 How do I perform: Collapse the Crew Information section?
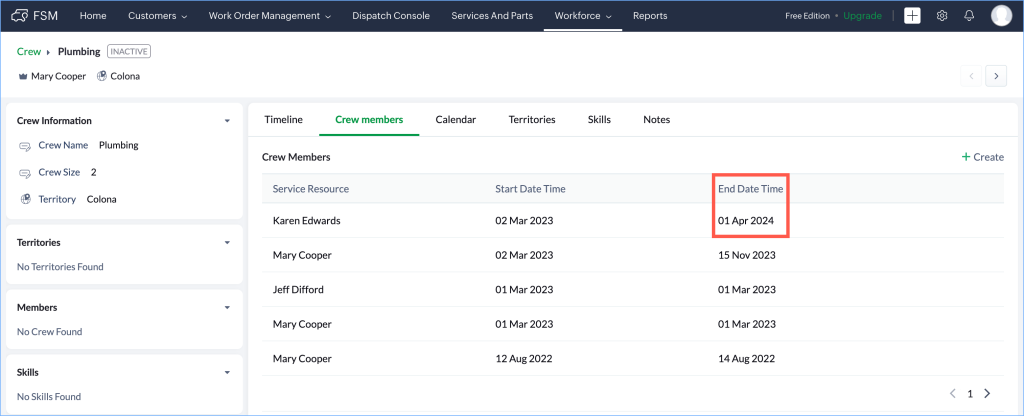227,121
